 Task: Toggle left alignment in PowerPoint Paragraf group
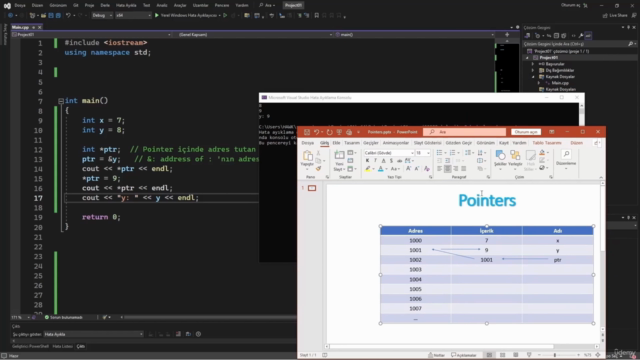(x=439, y=169)
